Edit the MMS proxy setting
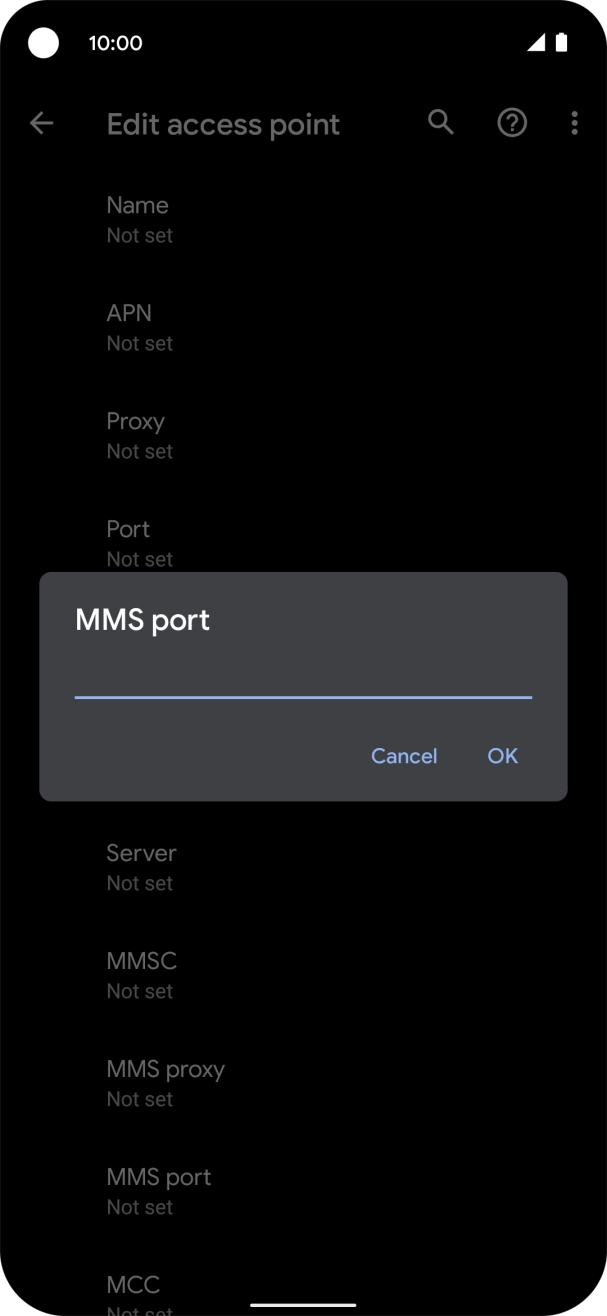Screen dimensions: 607x1316 click(165, 1083)
